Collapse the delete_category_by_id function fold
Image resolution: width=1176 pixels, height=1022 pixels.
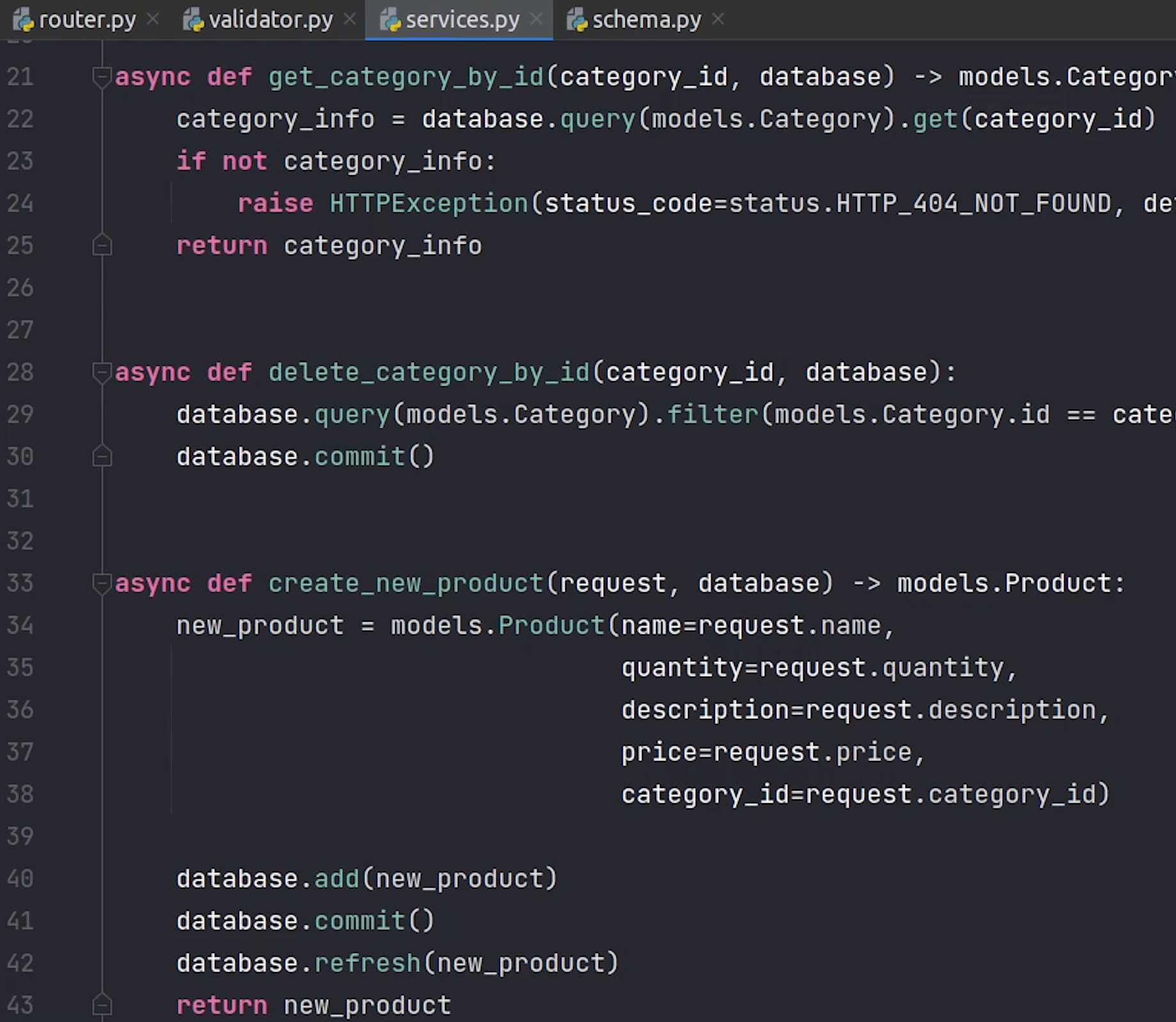click(102, 373)
